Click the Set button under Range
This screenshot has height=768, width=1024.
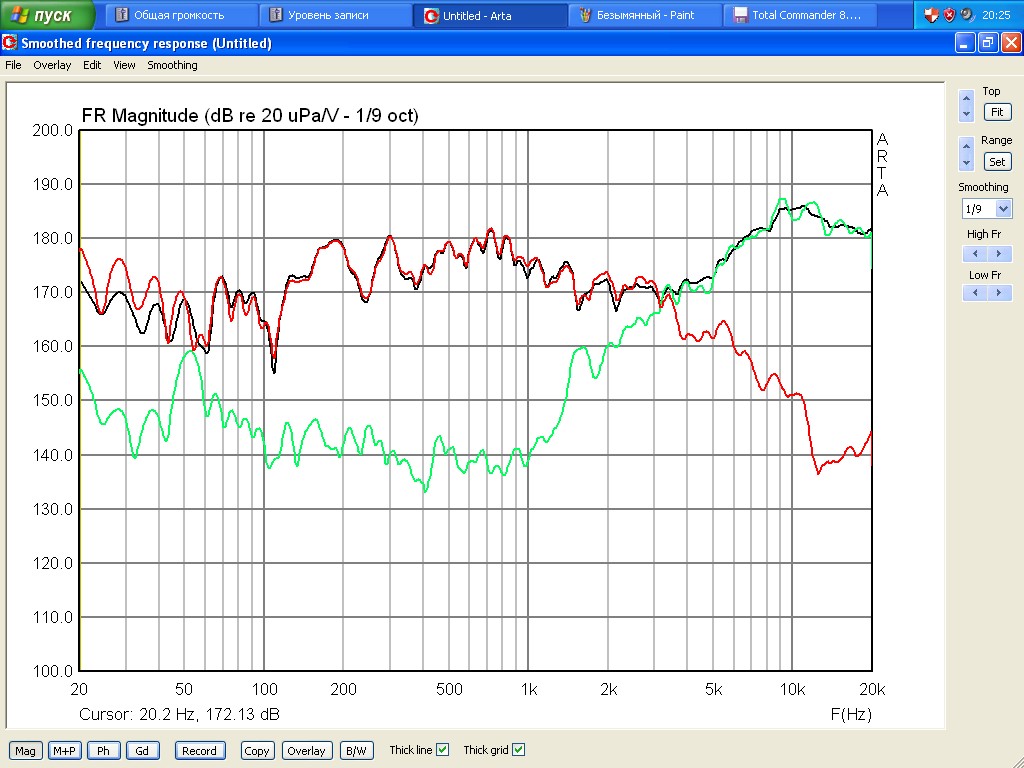pos(997,162)
